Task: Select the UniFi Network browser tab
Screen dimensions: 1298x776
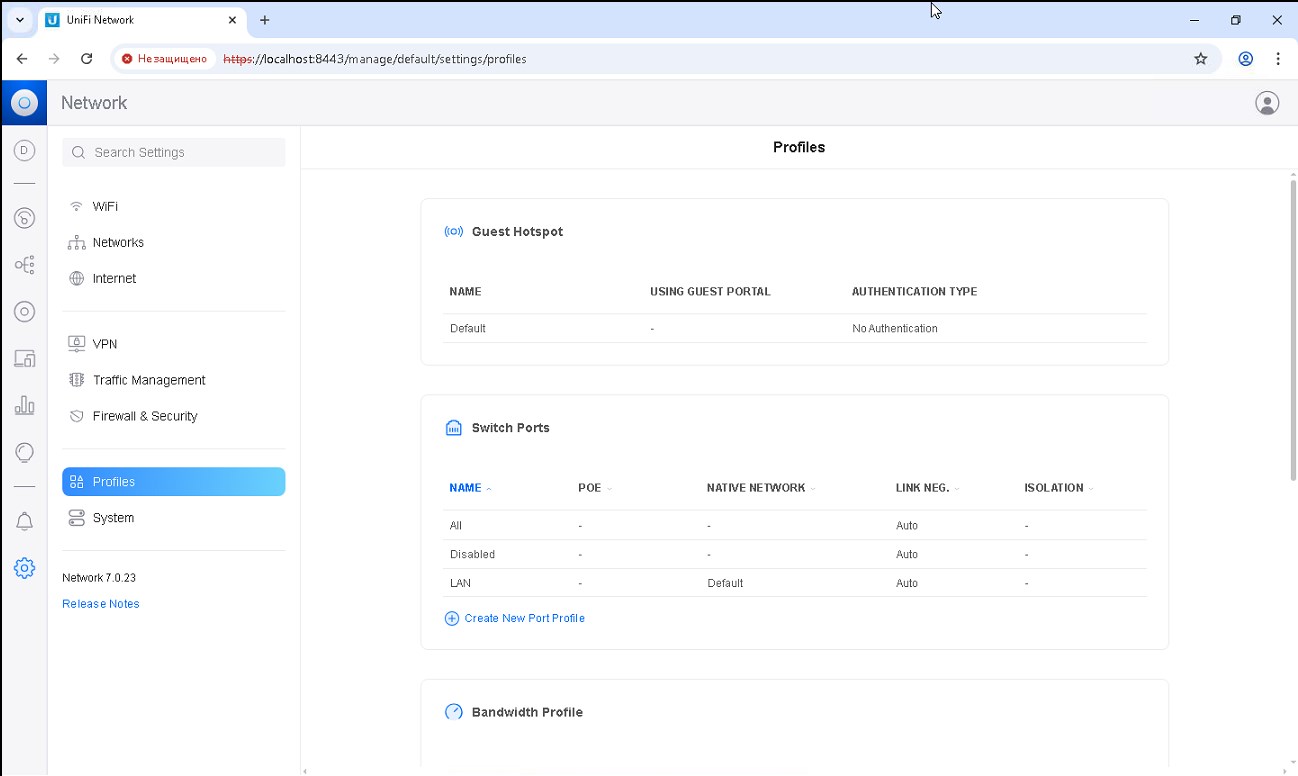Action: [141, 20]
